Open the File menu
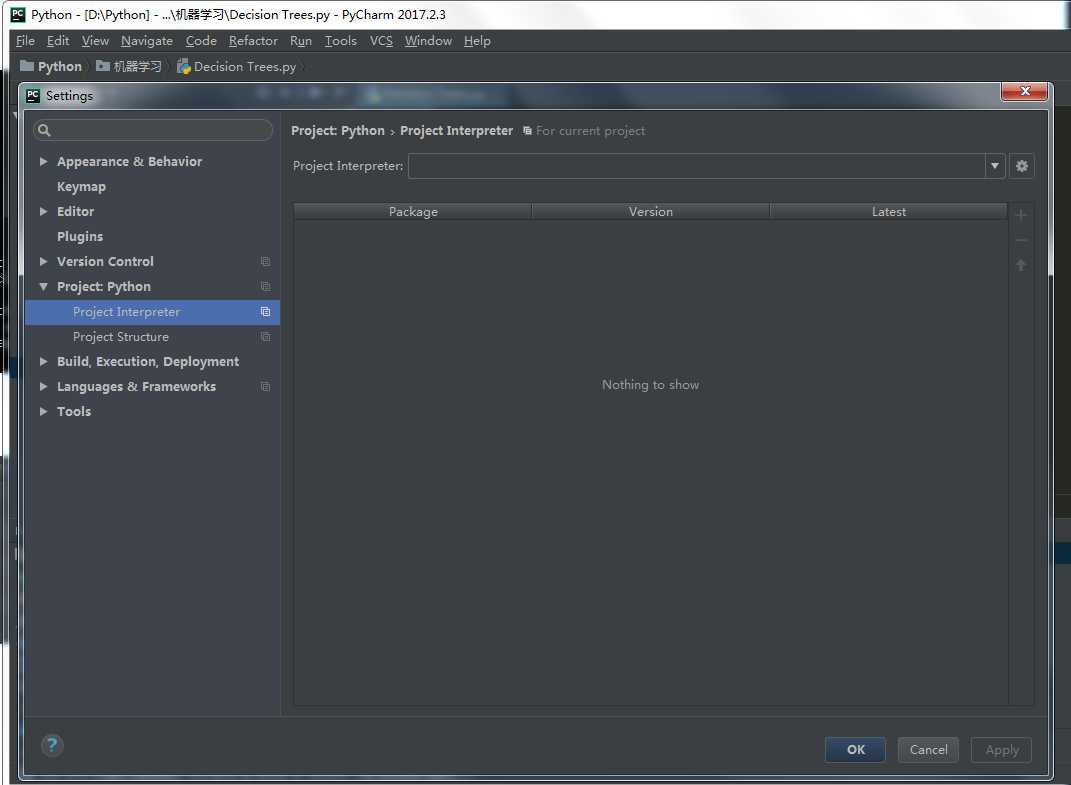This screenshot has height=785, width=1071. (x=25, y=41)
